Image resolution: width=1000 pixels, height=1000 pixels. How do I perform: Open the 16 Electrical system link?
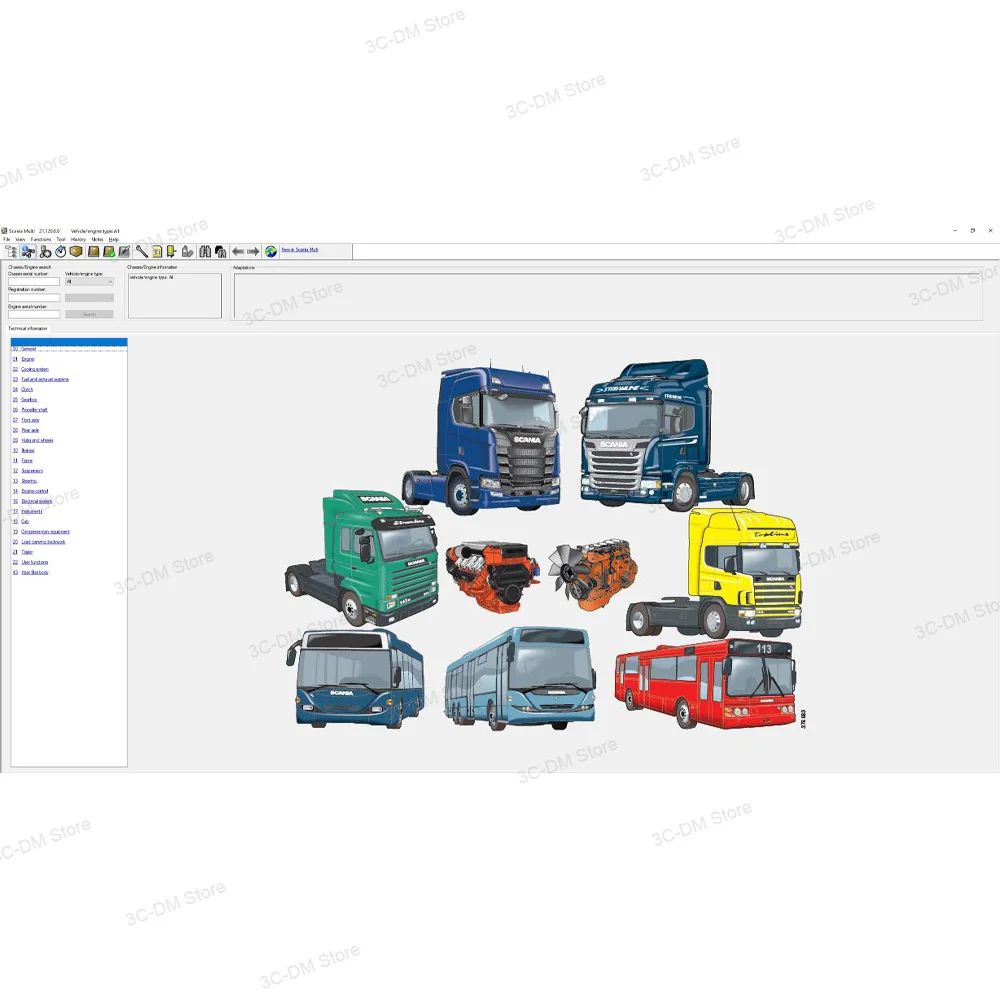point(33,501)
